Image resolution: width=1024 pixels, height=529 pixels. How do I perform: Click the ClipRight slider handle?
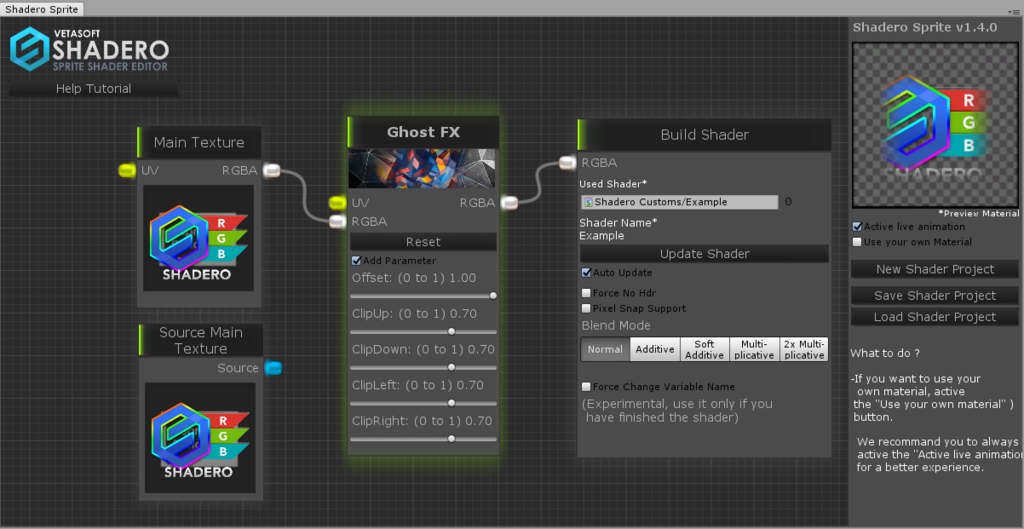(451, 439)
